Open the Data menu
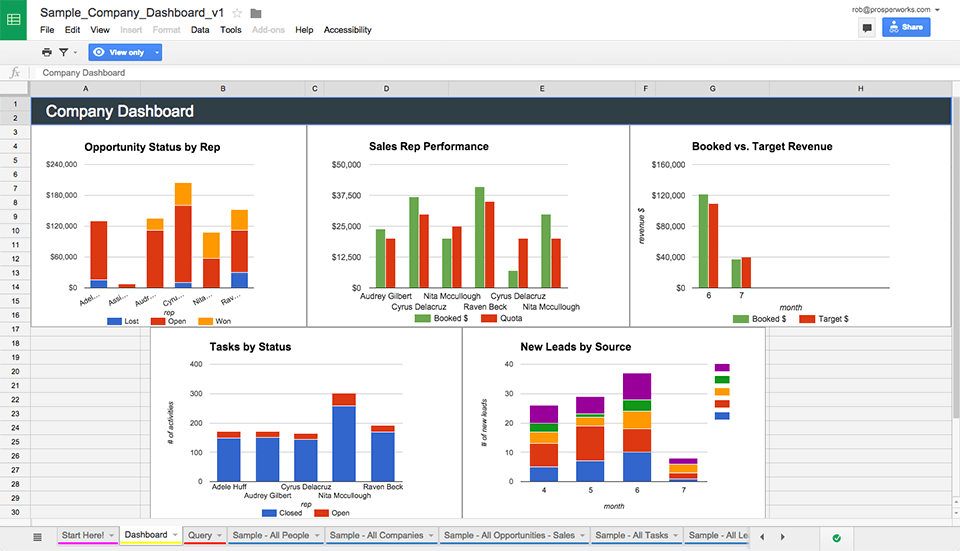The width and height of the screenshot is (960, 551). point(200,29)
